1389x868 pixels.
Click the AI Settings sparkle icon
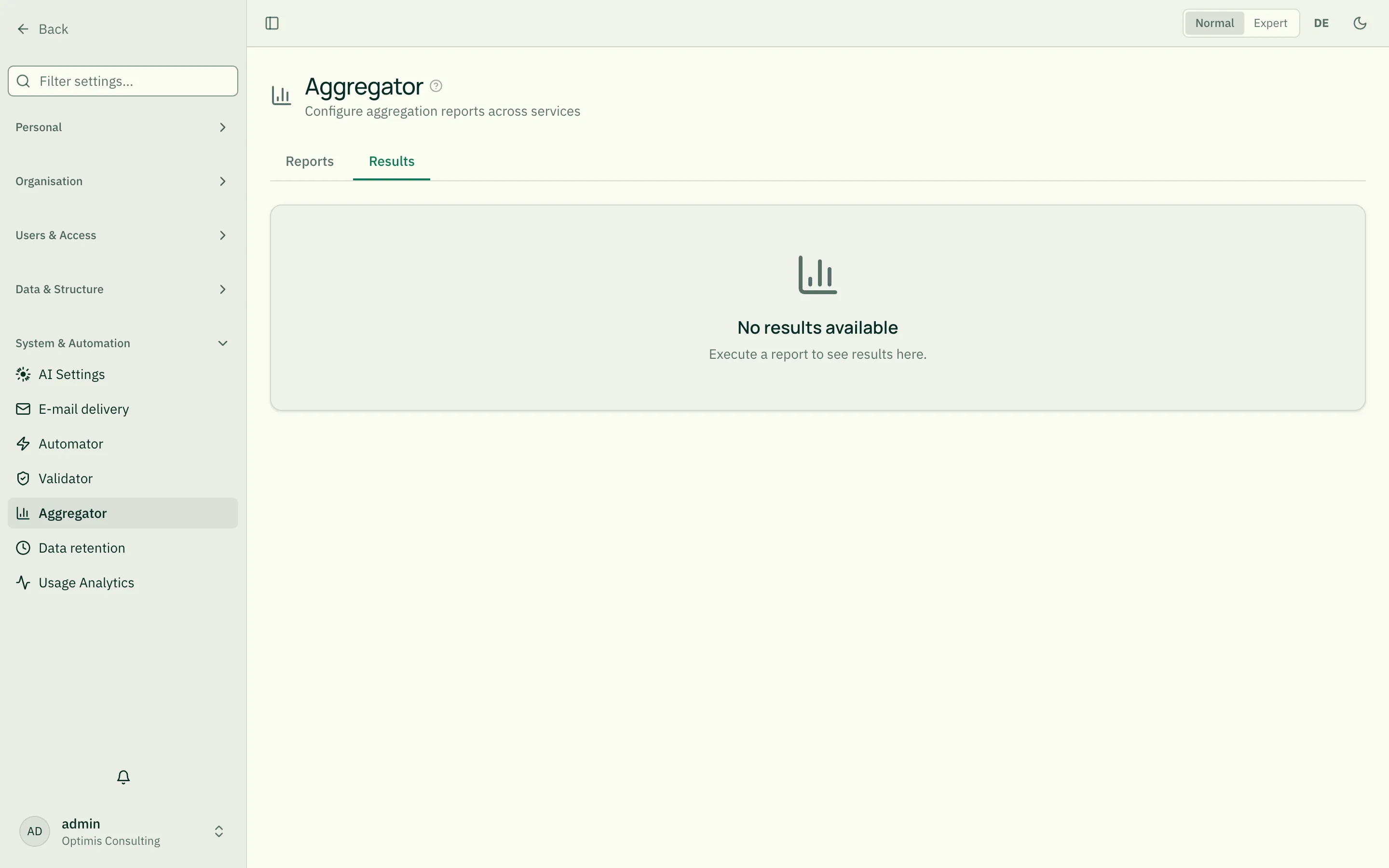(23, 374)
